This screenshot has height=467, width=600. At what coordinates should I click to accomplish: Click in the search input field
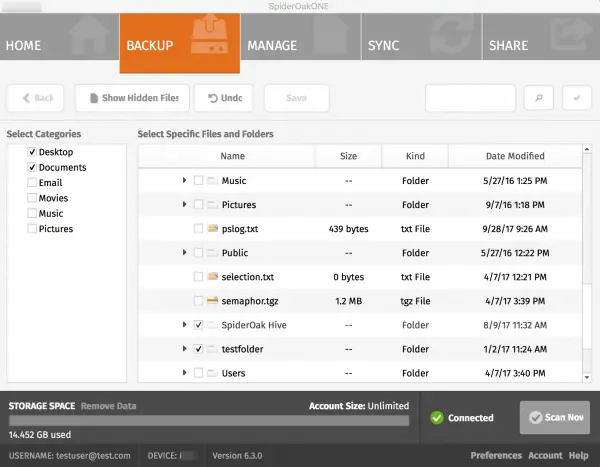470,98
